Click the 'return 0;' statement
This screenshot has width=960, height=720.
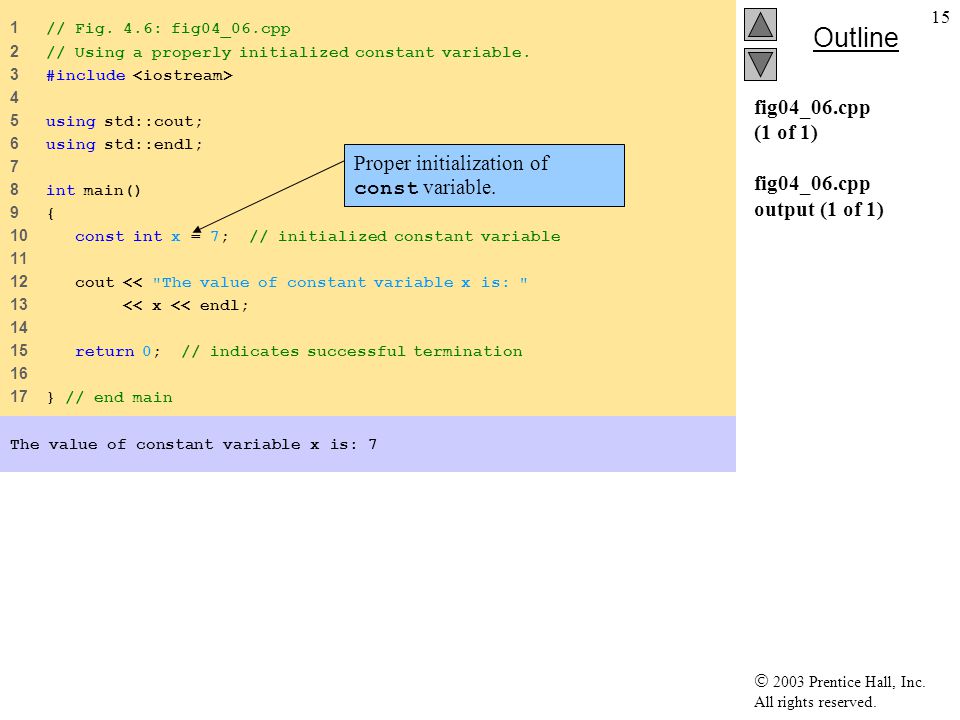[118, 351]
